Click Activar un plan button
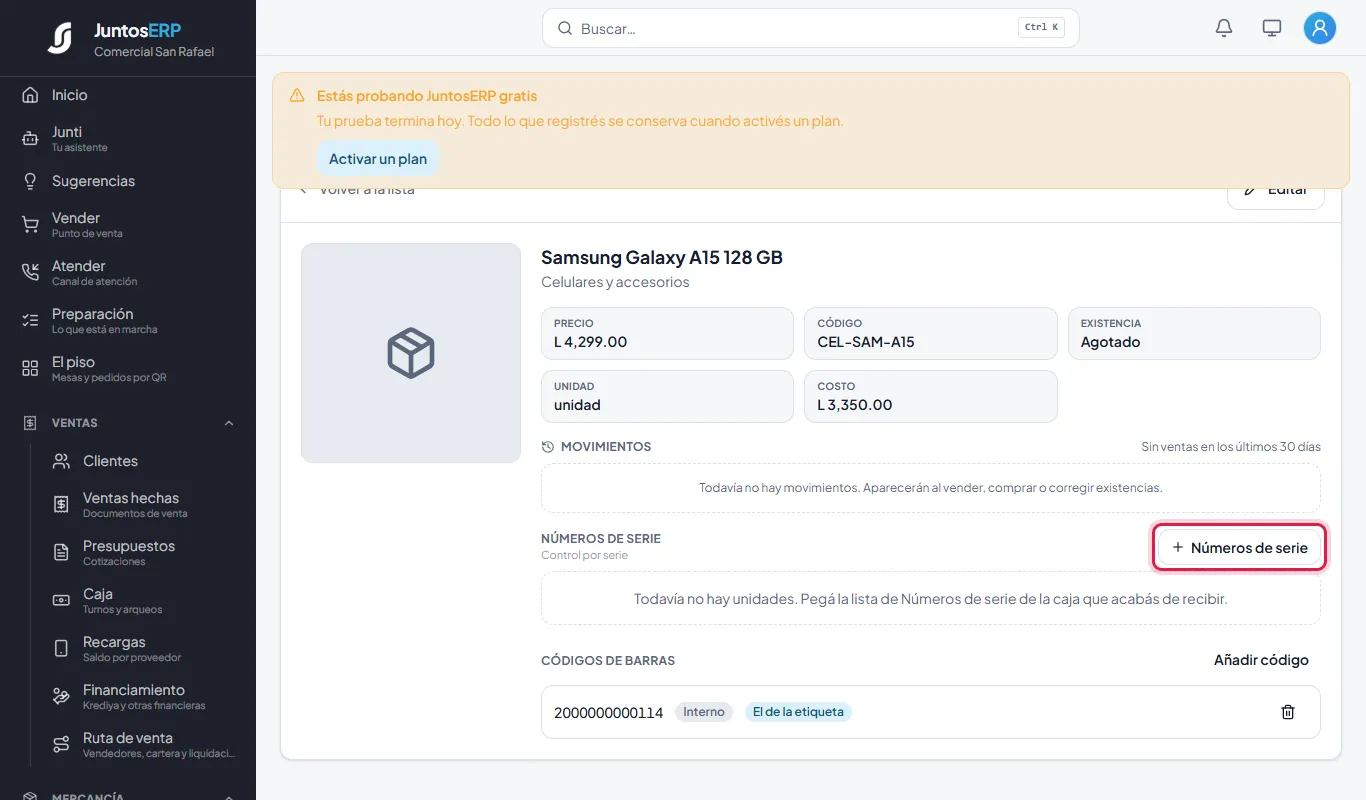This screenshot has height=800, width=1366. point(378,159)
